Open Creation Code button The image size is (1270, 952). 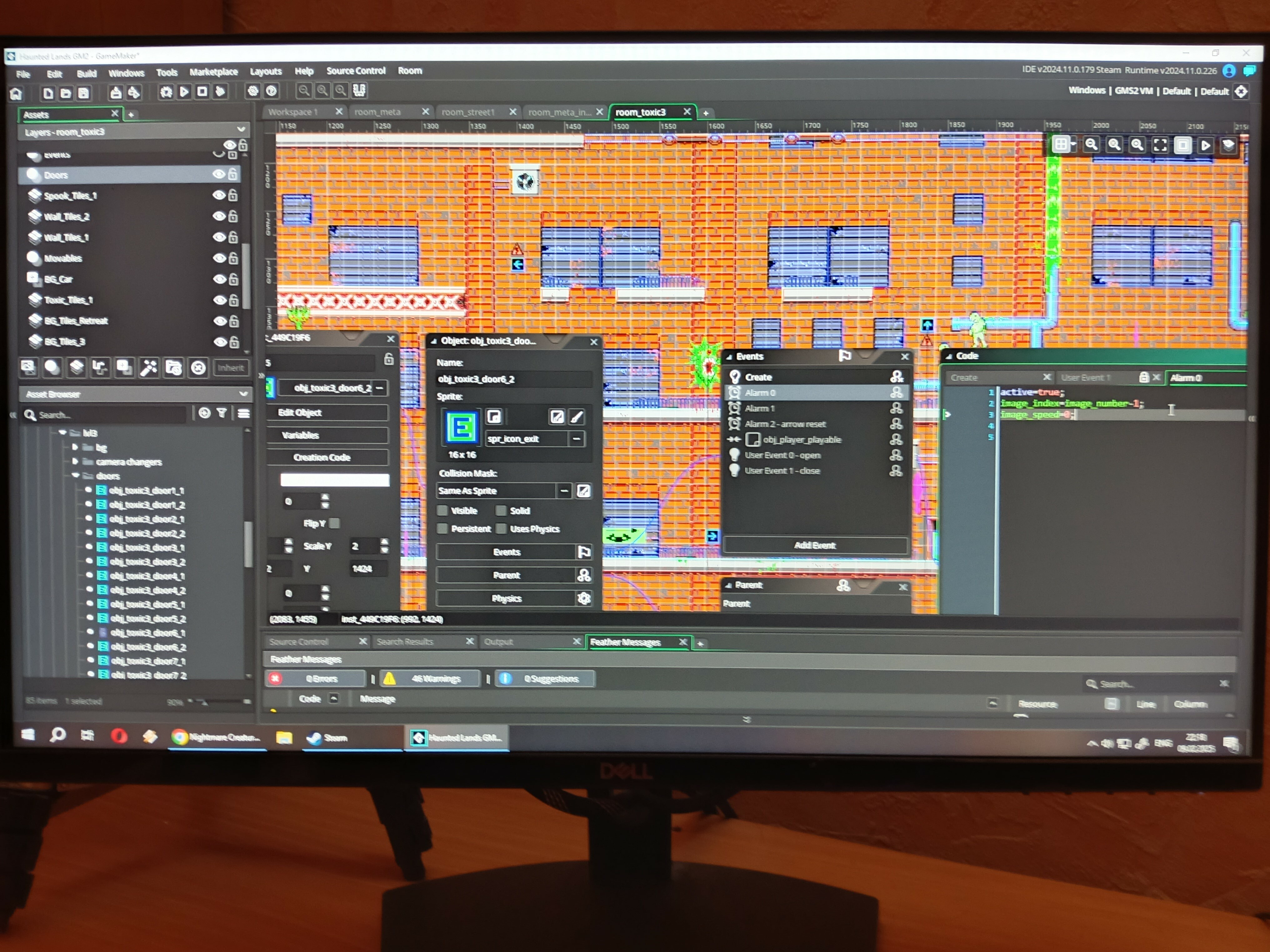[x=328, y=457]
